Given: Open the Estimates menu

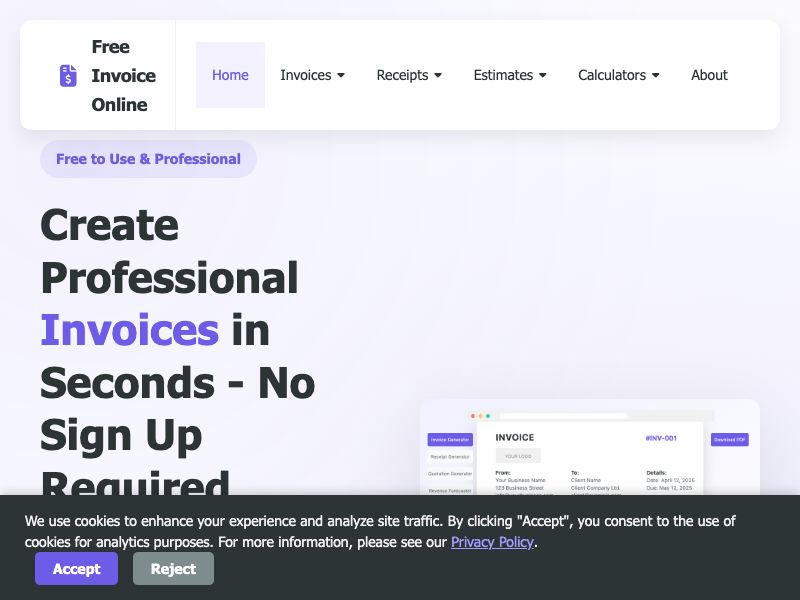Looking at the screenshot, I should click(510, 75).
